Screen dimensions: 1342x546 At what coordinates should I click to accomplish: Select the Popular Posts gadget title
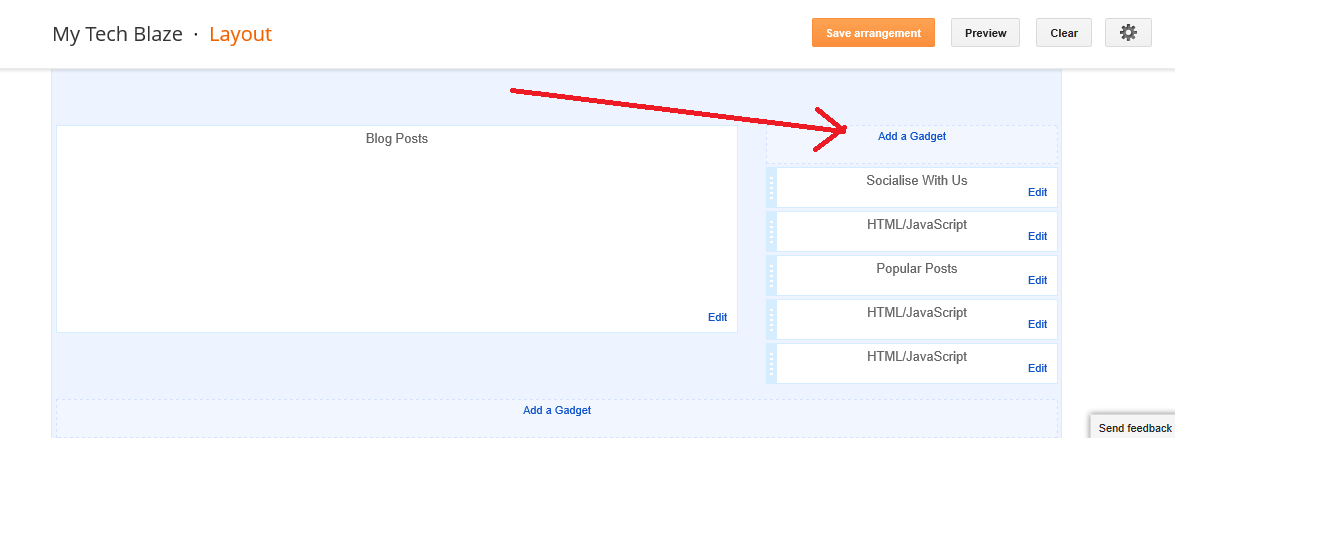point(917,268)
